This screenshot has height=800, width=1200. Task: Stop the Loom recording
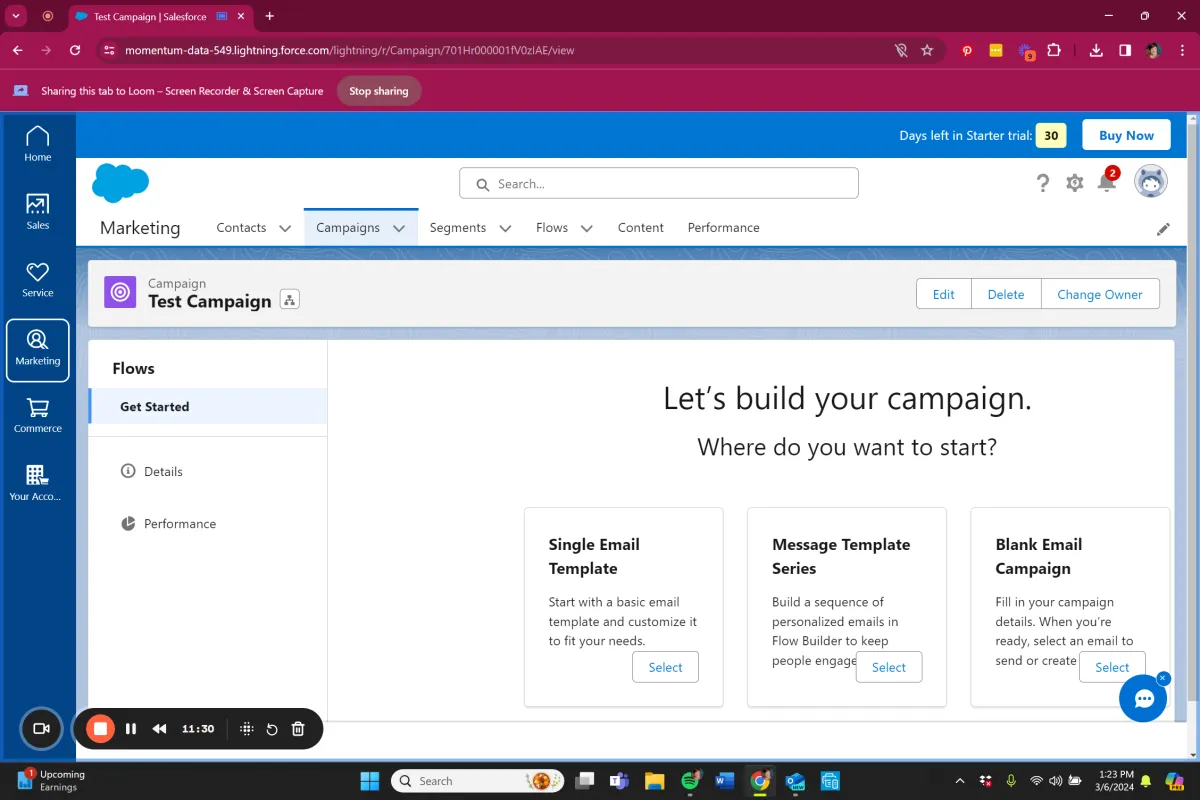[100, 729]
